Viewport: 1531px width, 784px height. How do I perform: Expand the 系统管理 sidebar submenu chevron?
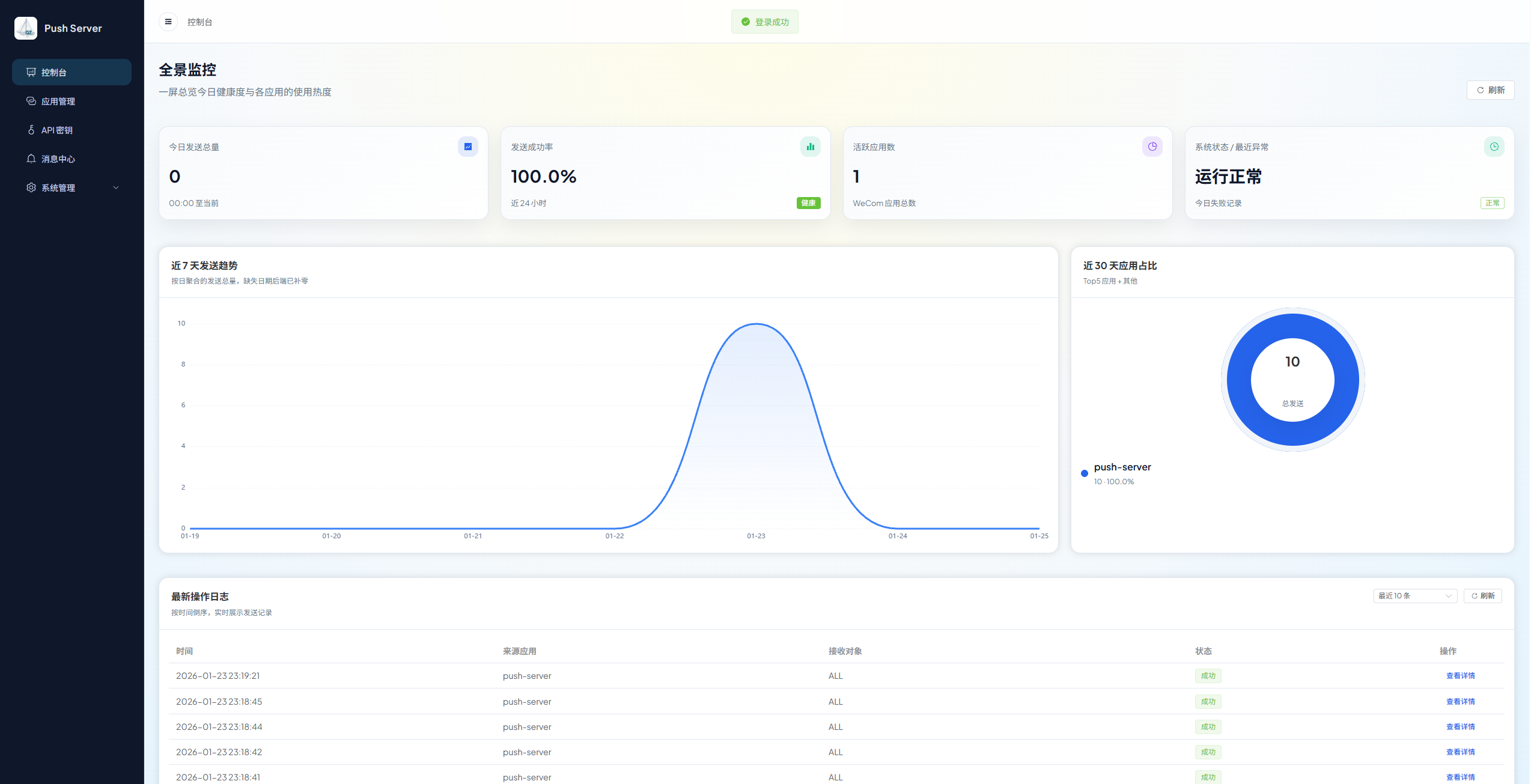point(116,187)
